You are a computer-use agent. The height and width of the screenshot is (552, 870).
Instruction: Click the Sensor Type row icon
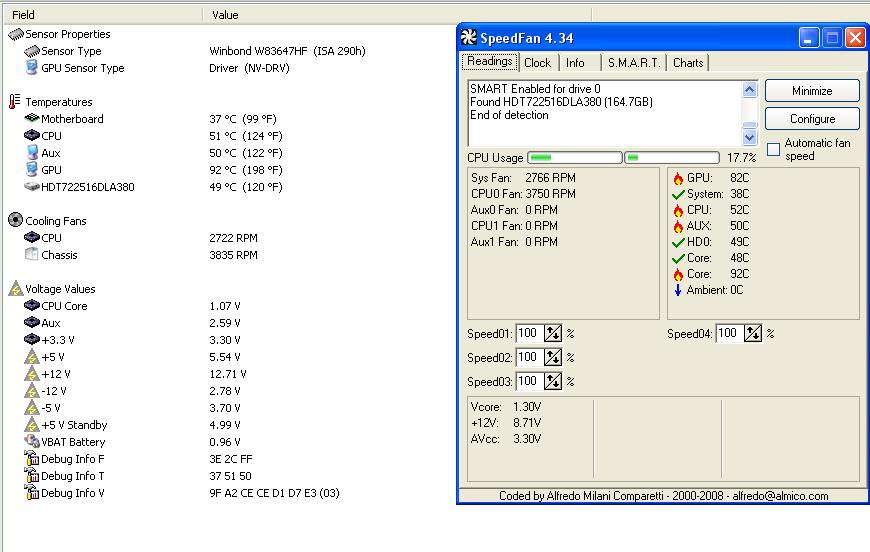(x=32, y=51)
